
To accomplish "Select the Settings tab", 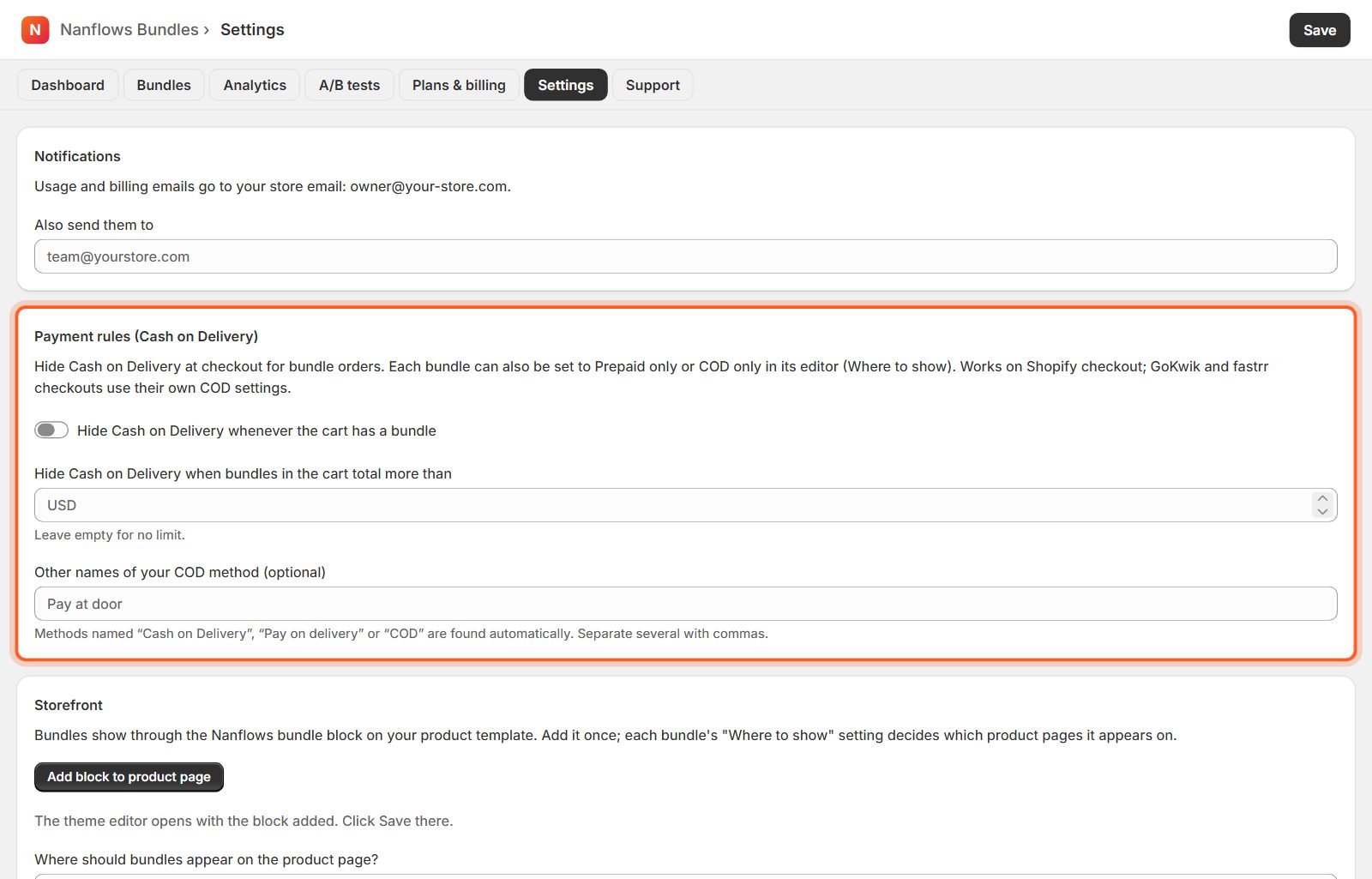I will [x=566, y=85].
